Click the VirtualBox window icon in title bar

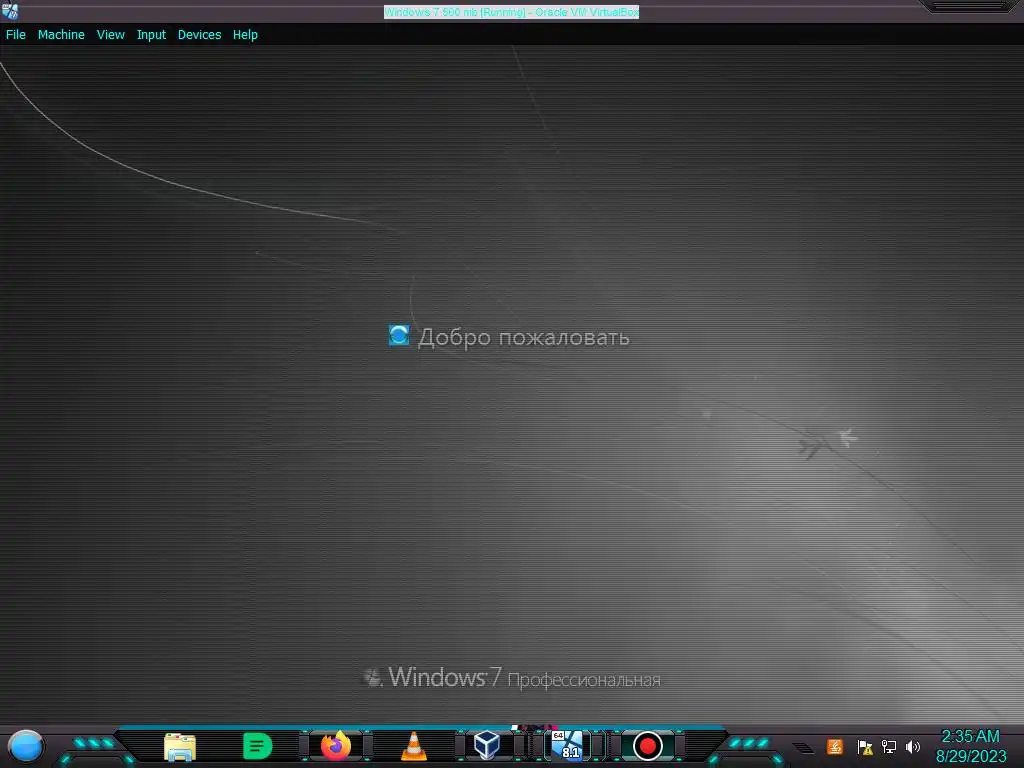point(10,11)
